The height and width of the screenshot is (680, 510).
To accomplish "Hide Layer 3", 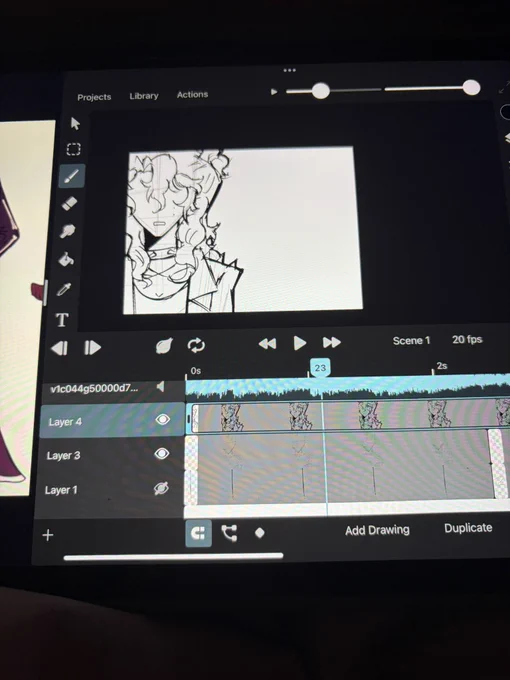I will tap(162, 454).
